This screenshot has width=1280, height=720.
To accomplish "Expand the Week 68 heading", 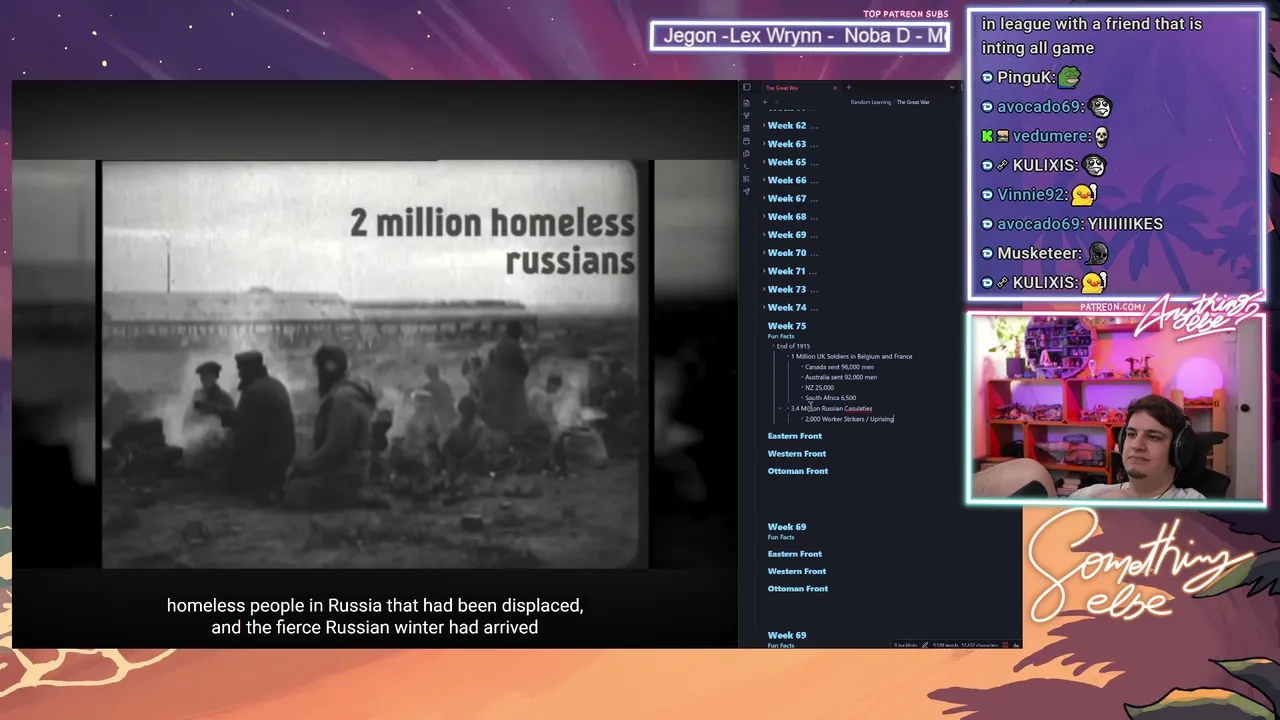I will pyautogui.click(x=764, y=216).
